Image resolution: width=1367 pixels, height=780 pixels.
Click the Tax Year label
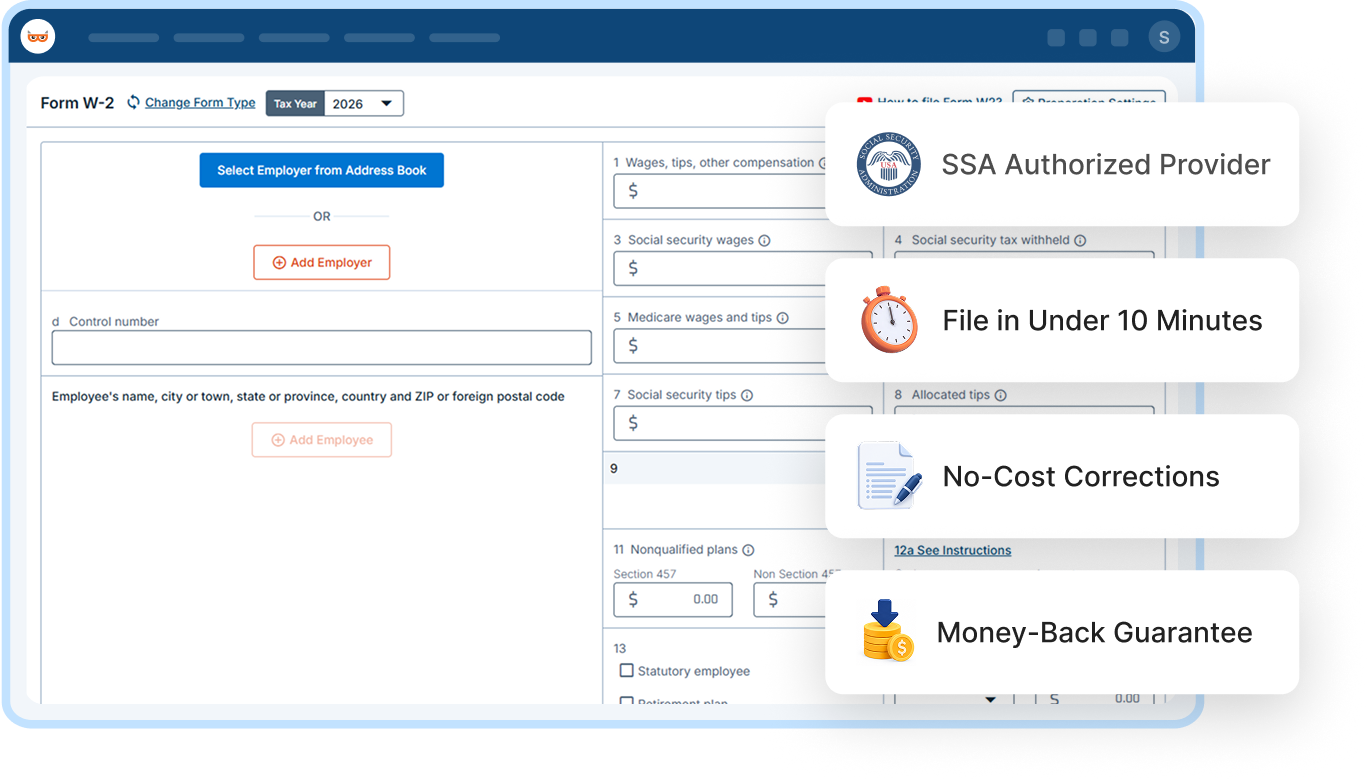click(295, 103)
